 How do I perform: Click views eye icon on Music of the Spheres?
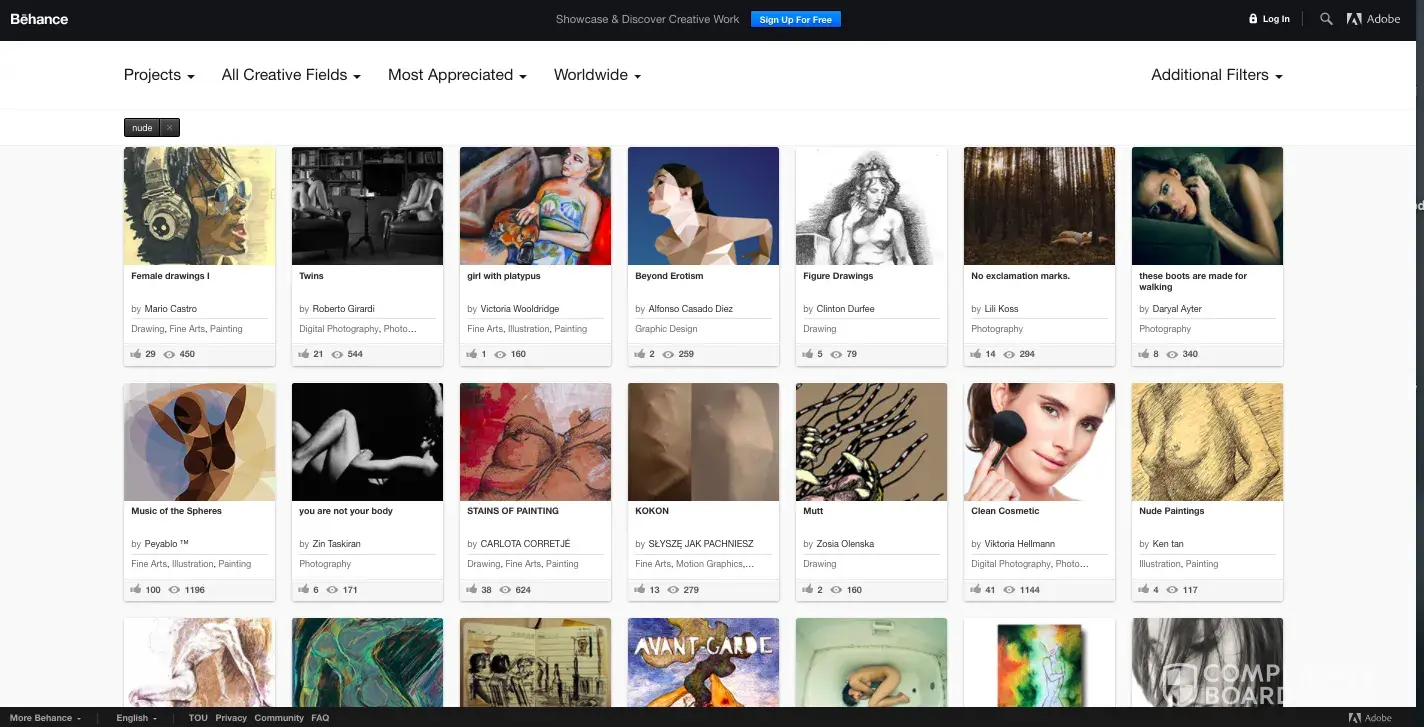click(174, 590)
